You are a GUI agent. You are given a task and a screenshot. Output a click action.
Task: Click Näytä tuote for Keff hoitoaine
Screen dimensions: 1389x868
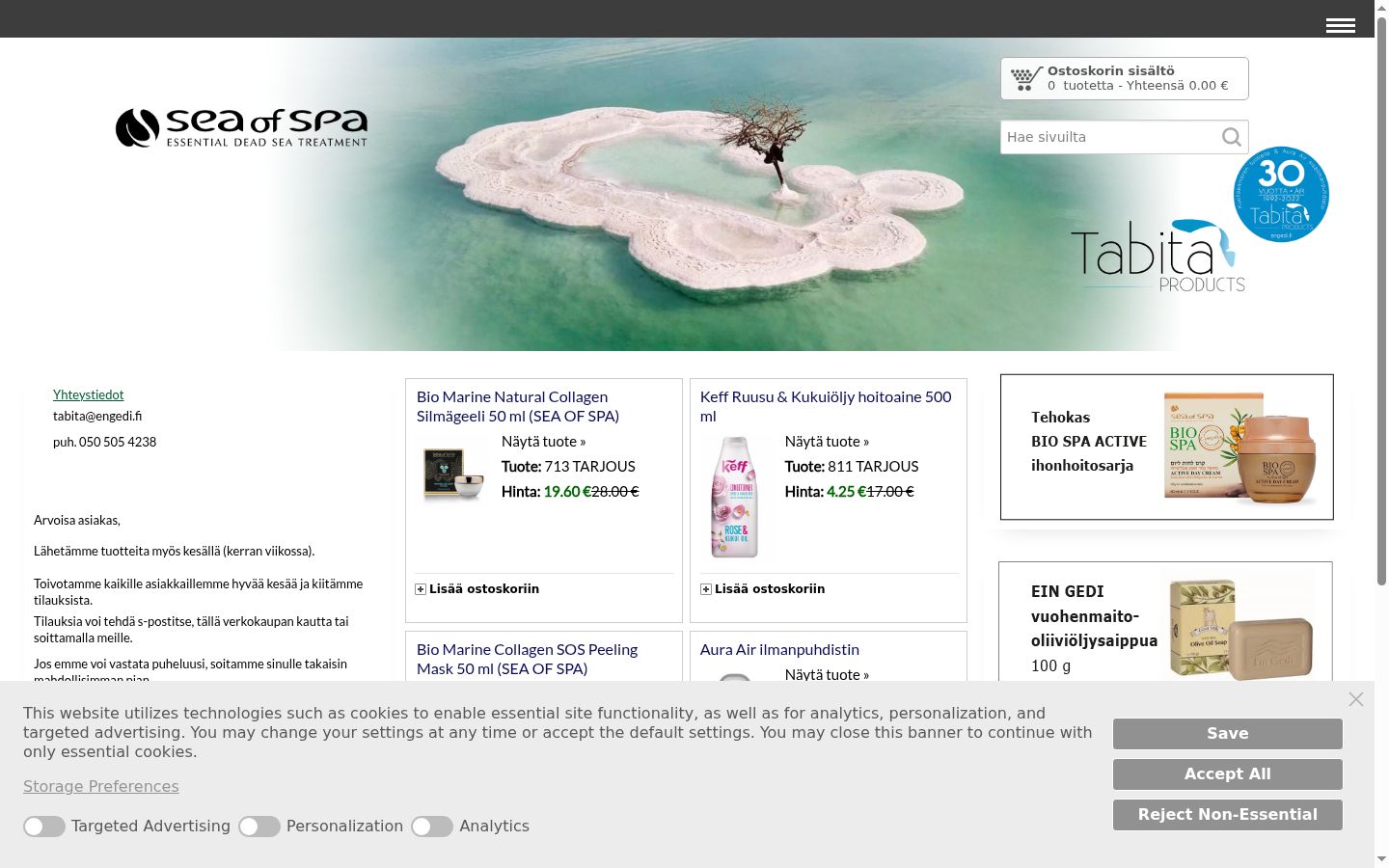pos(828,442)
